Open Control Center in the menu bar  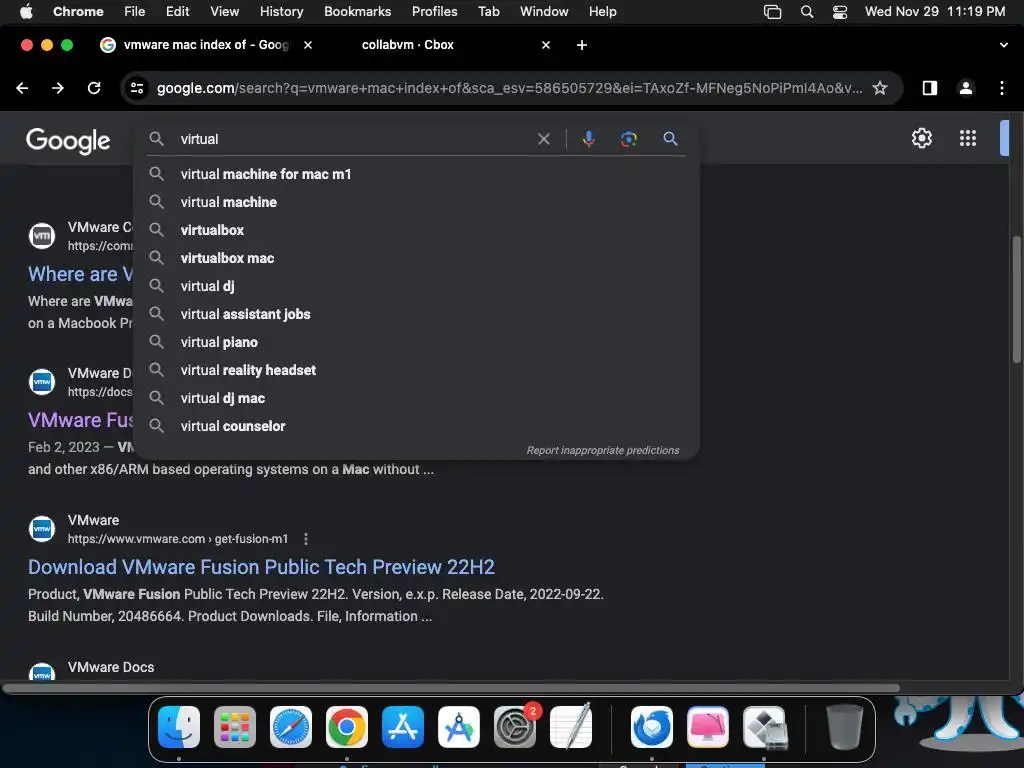click(840, 12)
